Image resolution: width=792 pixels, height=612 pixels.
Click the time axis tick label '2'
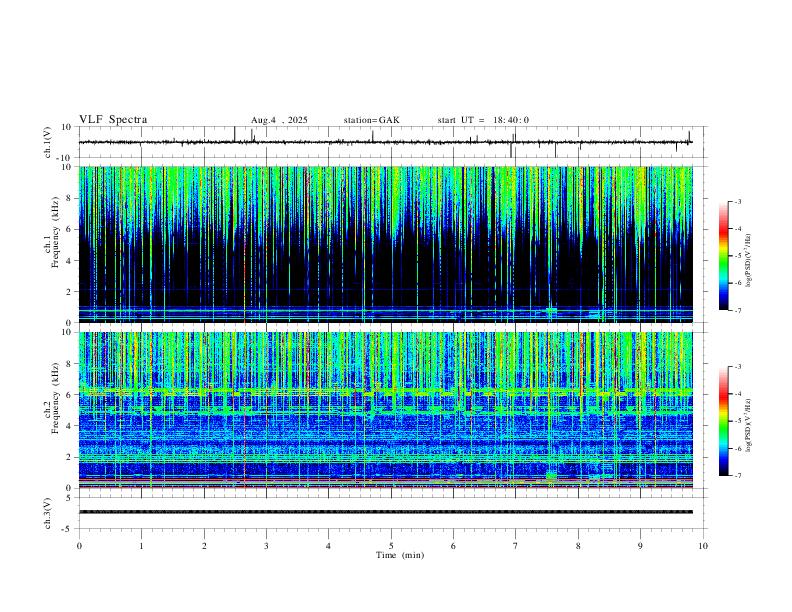204,546
